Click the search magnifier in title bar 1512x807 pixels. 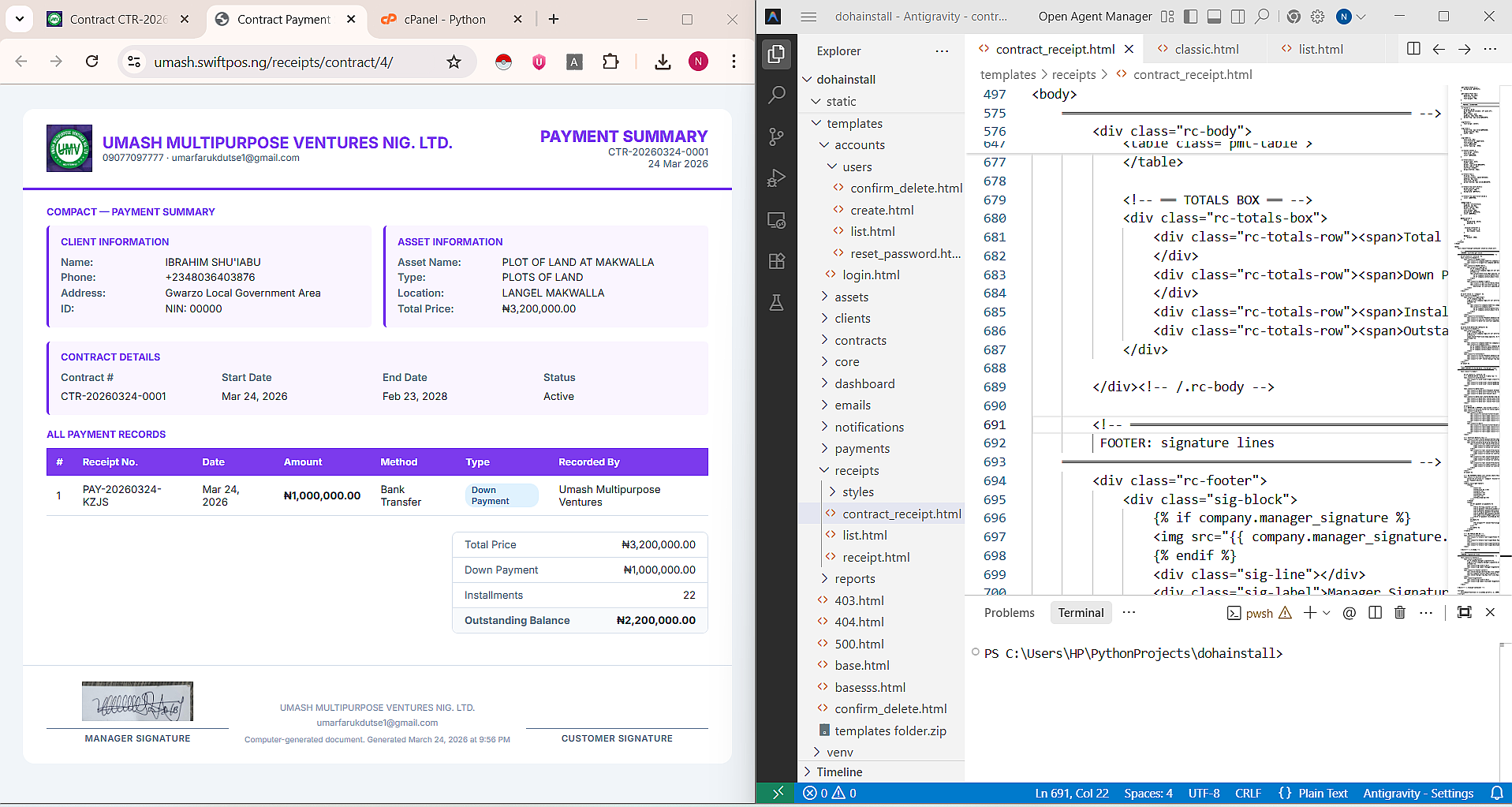click(x=1263, y=17)
